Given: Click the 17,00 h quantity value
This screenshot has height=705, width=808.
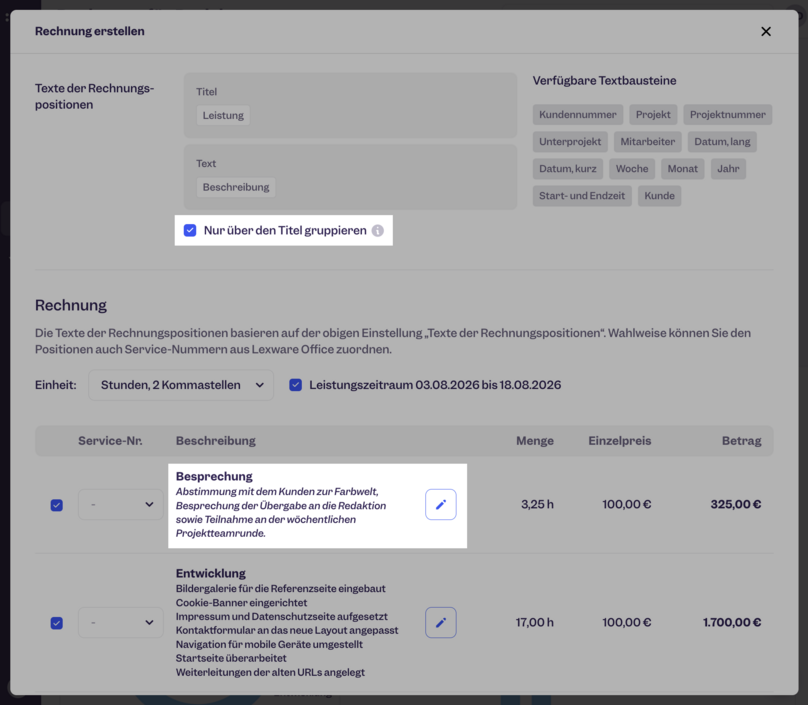Looking at the screenshot, I should pyautogui.click(x=535, y=622).
